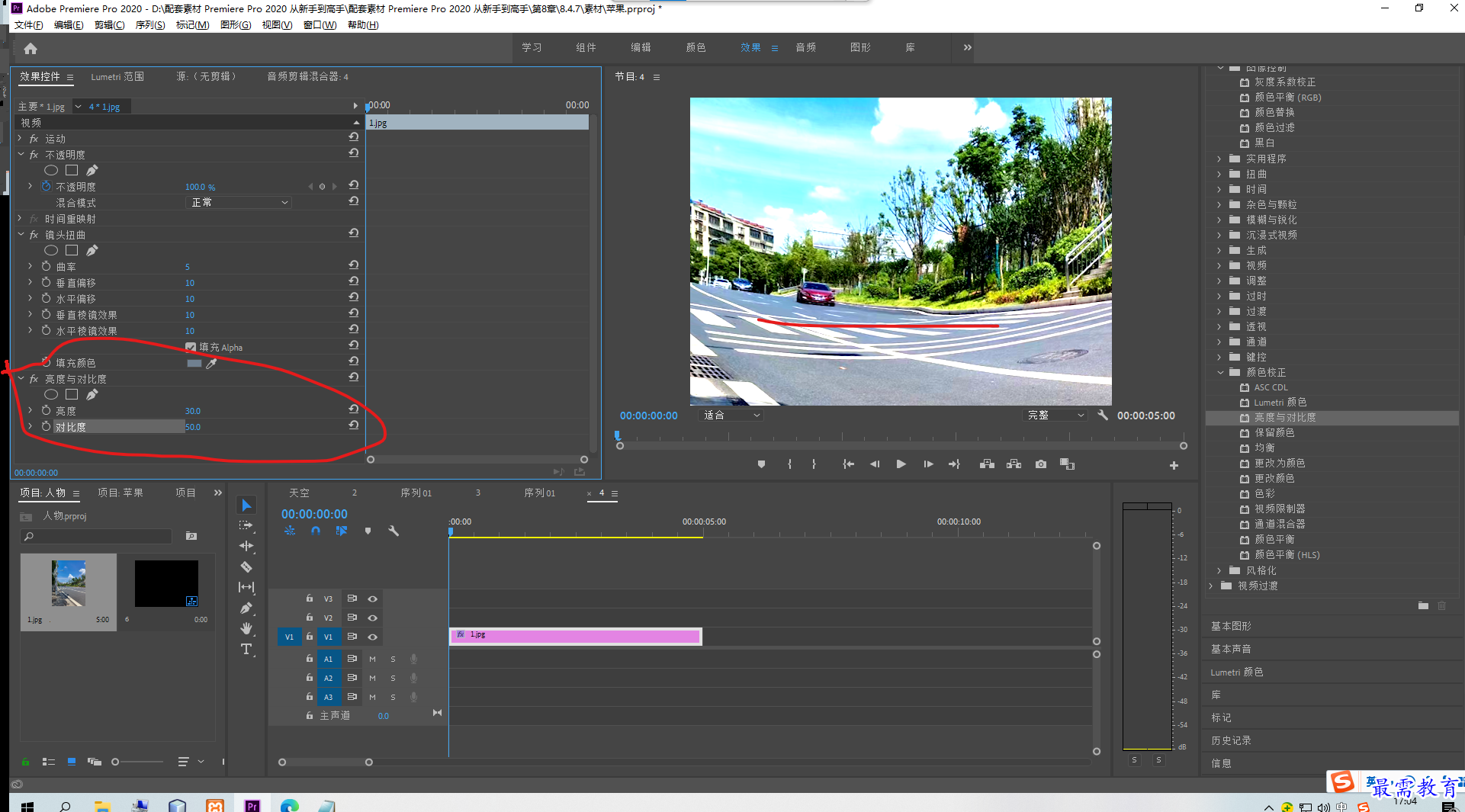This screenshot has height=812, width=1465.
Task: Select the Selection tool arrow
Action: [x=246, y=505]
